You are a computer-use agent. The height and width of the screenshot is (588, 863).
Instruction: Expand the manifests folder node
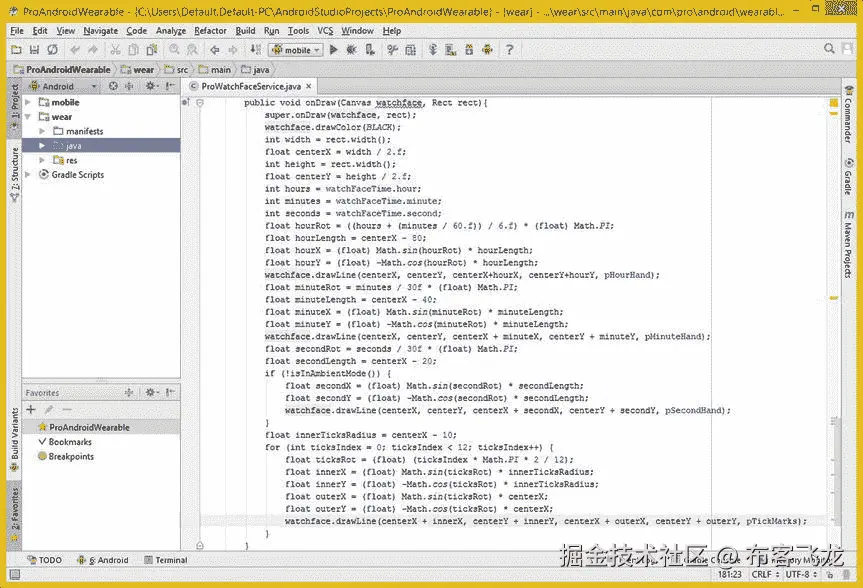point(42,131)
